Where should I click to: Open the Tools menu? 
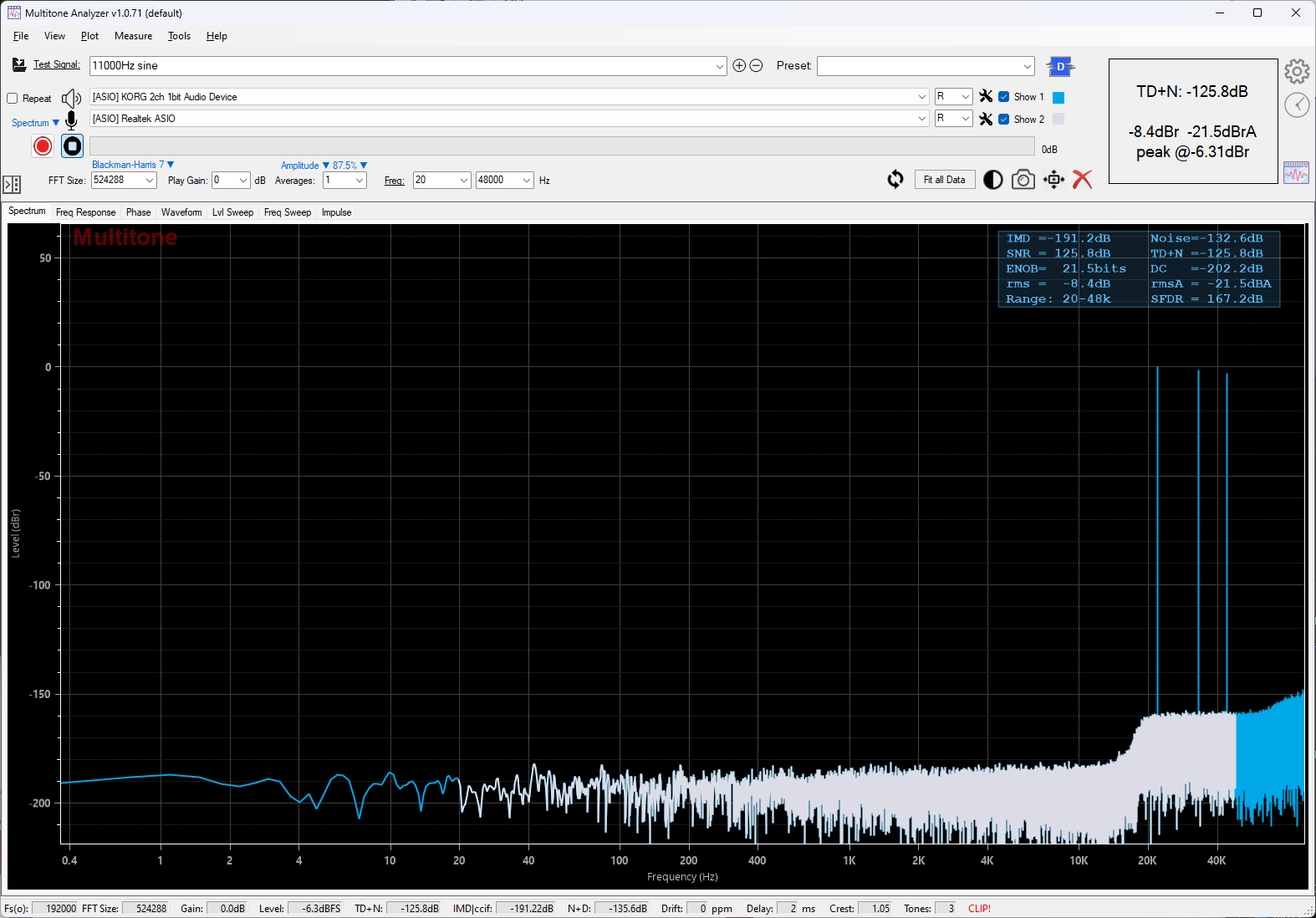pos(179,36)
